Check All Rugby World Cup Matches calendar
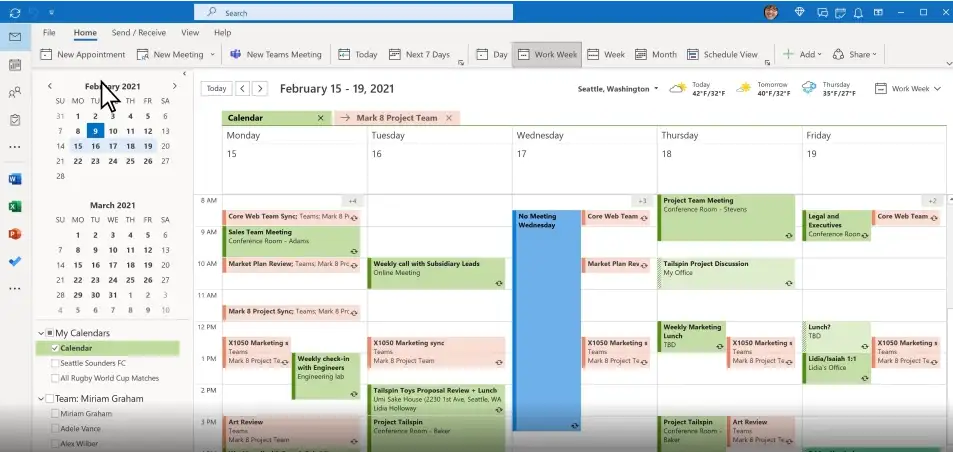Viewport: 953px width, 452px height. point(56,378)
